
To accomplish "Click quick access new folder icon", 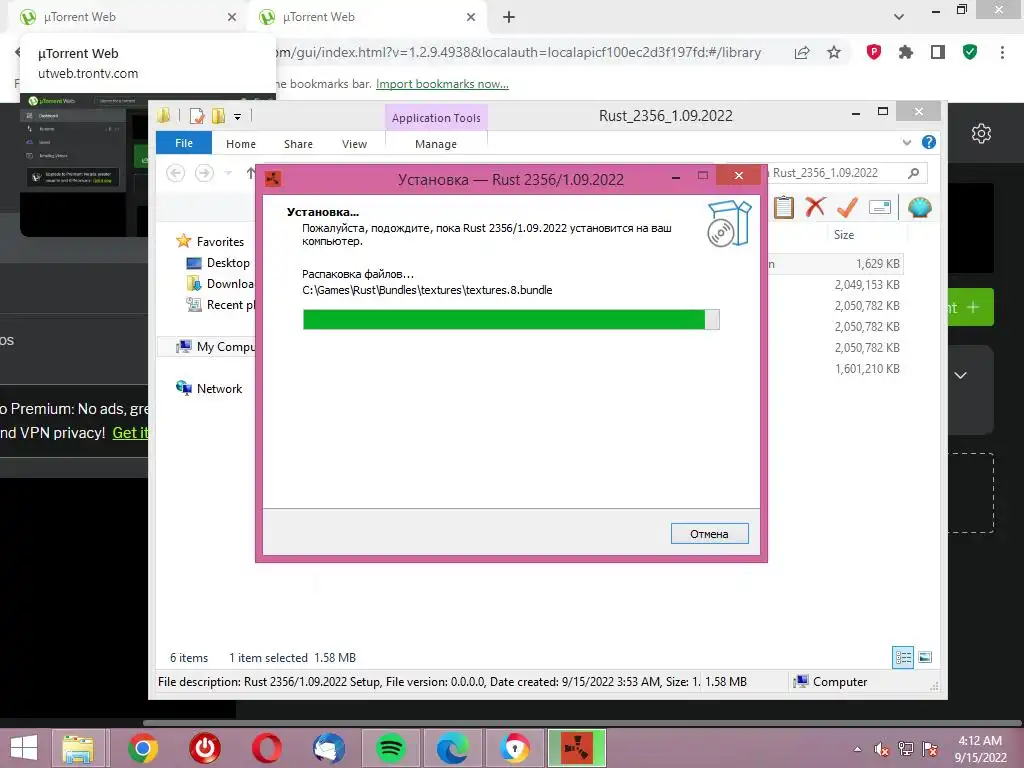I will 218,116.
